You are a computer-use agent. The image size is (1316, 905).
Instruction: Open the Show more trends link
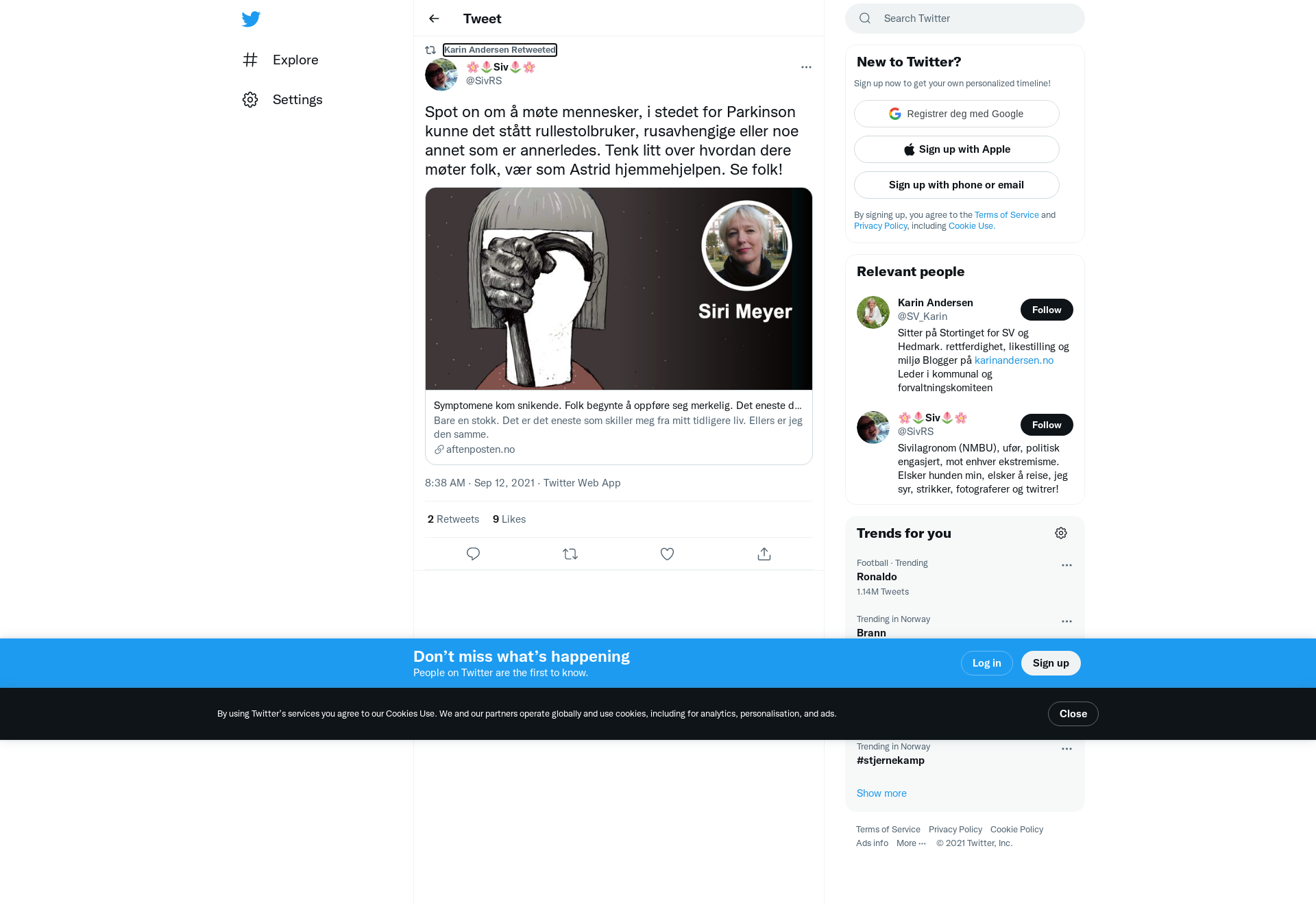[881, 793]
